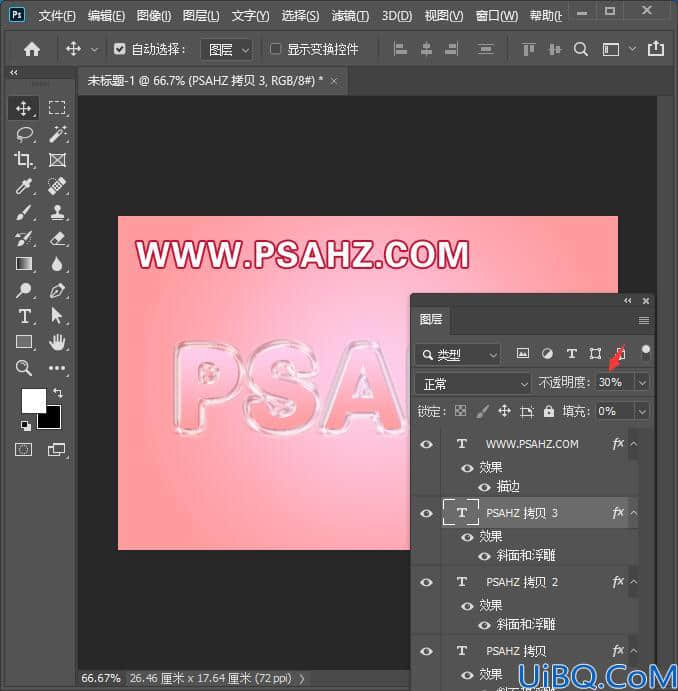Click the lock all padlock button
The height and width of the screenshot is (691, 678).
click(548, 411)
